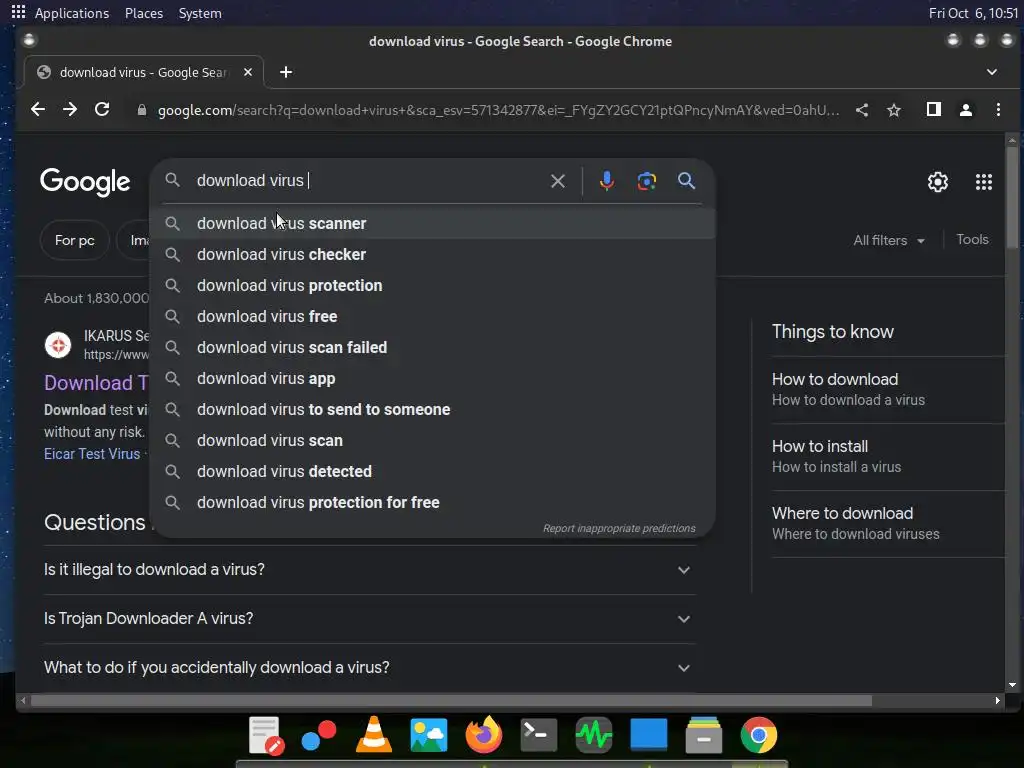The height and width of the screenshot is (768, 1024).
Task: Open the Places menu
Action: [x=144, y=13]
